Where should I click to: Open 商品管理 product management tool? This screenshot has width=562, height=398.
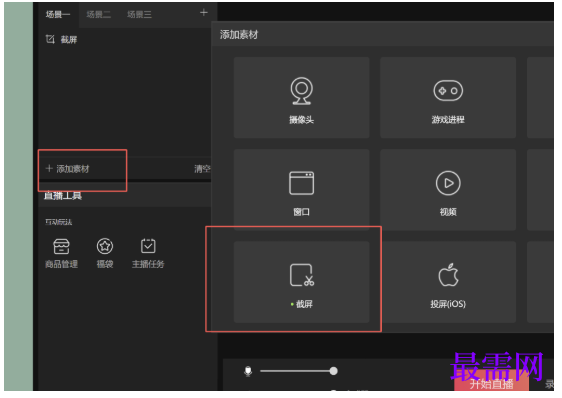(62, 253)
